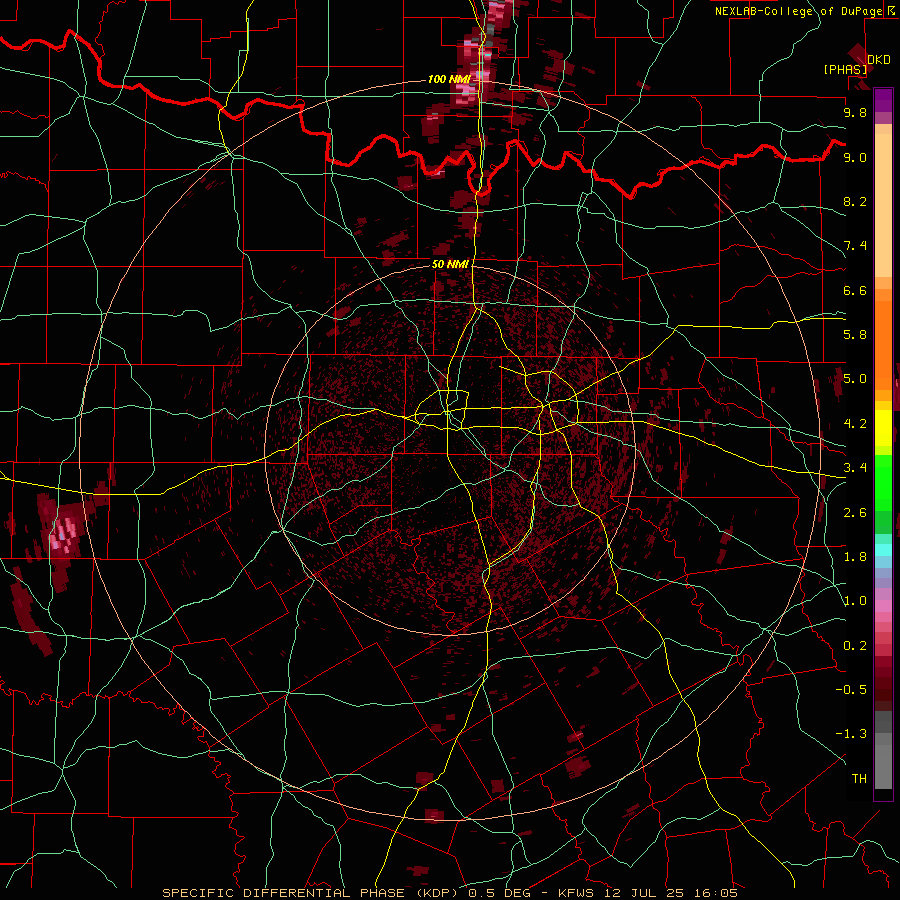900x900 pixels.
Task: Pick the cyan band of the color bar
Action: (883, 550)
